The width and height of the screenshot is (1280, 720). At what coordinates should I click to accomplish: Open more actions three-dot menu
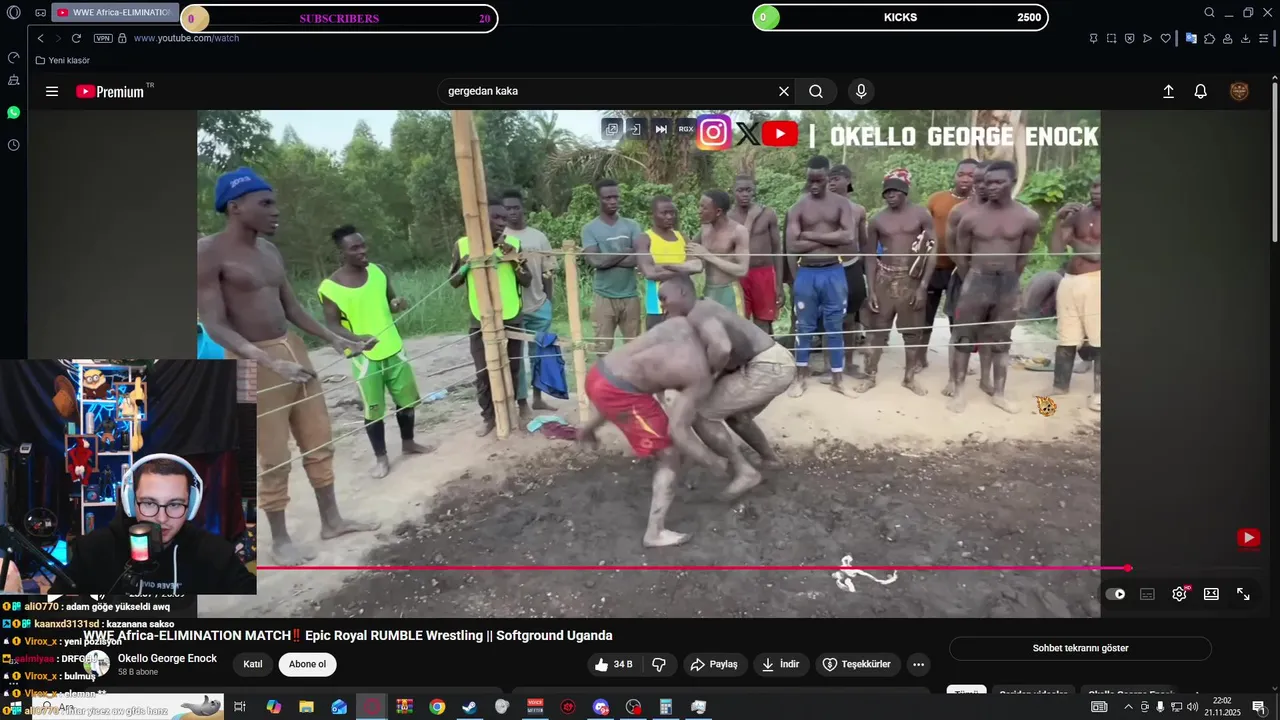(918, 664)
